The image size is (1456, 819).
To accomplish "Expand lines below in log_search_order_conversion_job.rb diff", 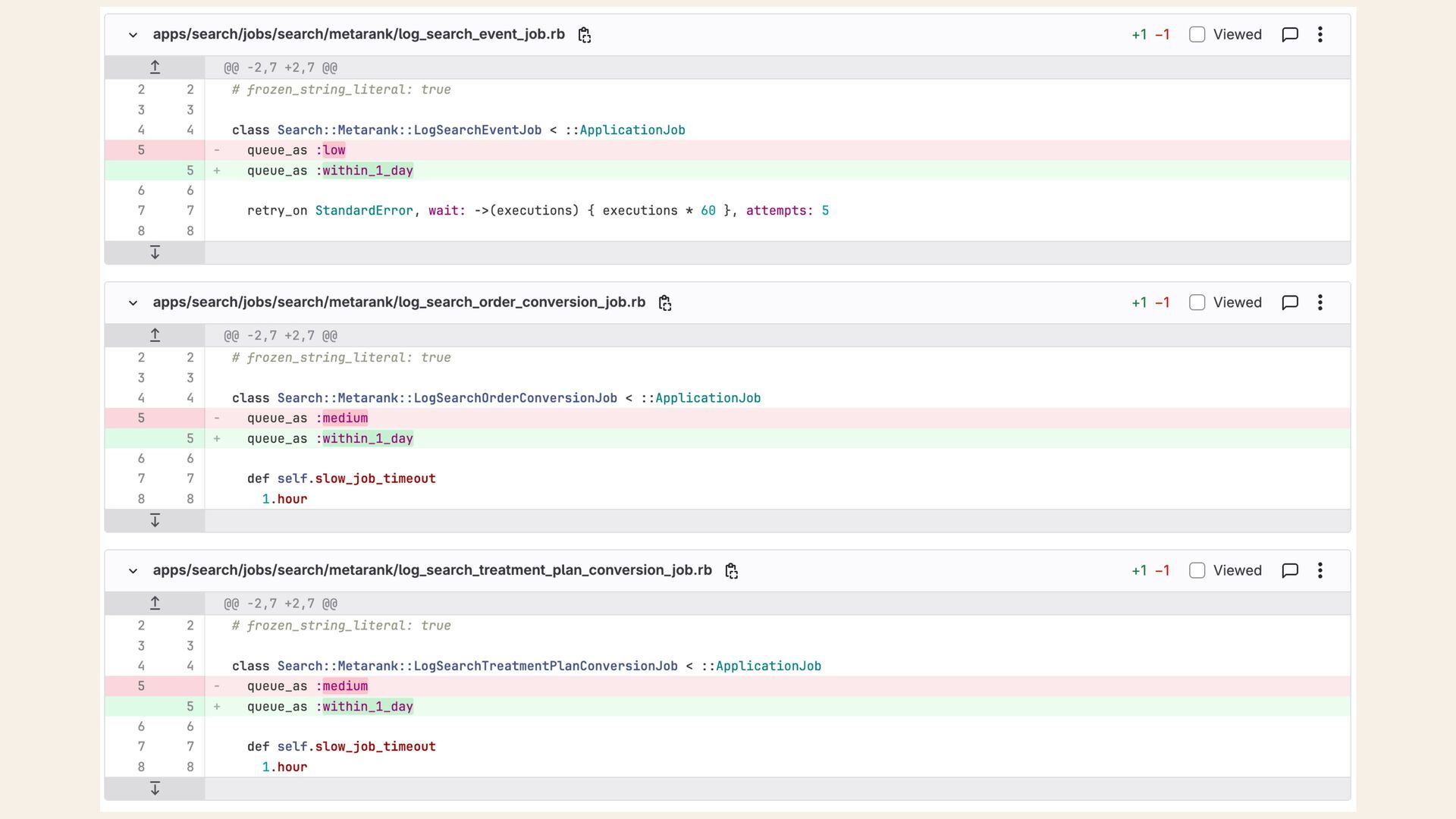I will [x=155, y=520].
